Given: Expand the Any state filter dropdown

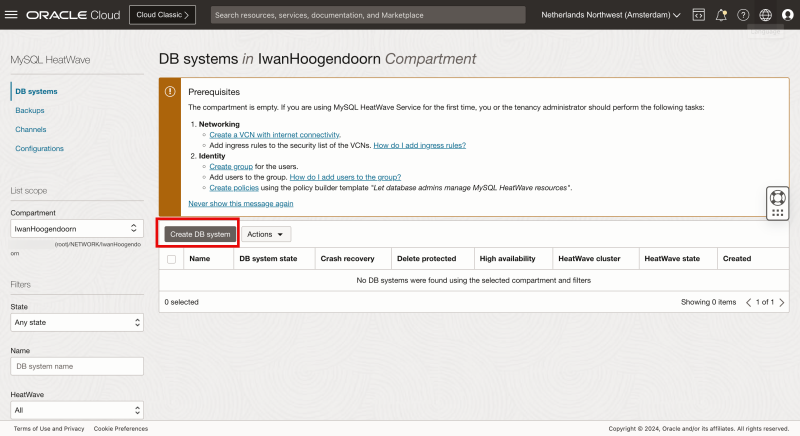Looking at the screenshot, I should (77, 323).
